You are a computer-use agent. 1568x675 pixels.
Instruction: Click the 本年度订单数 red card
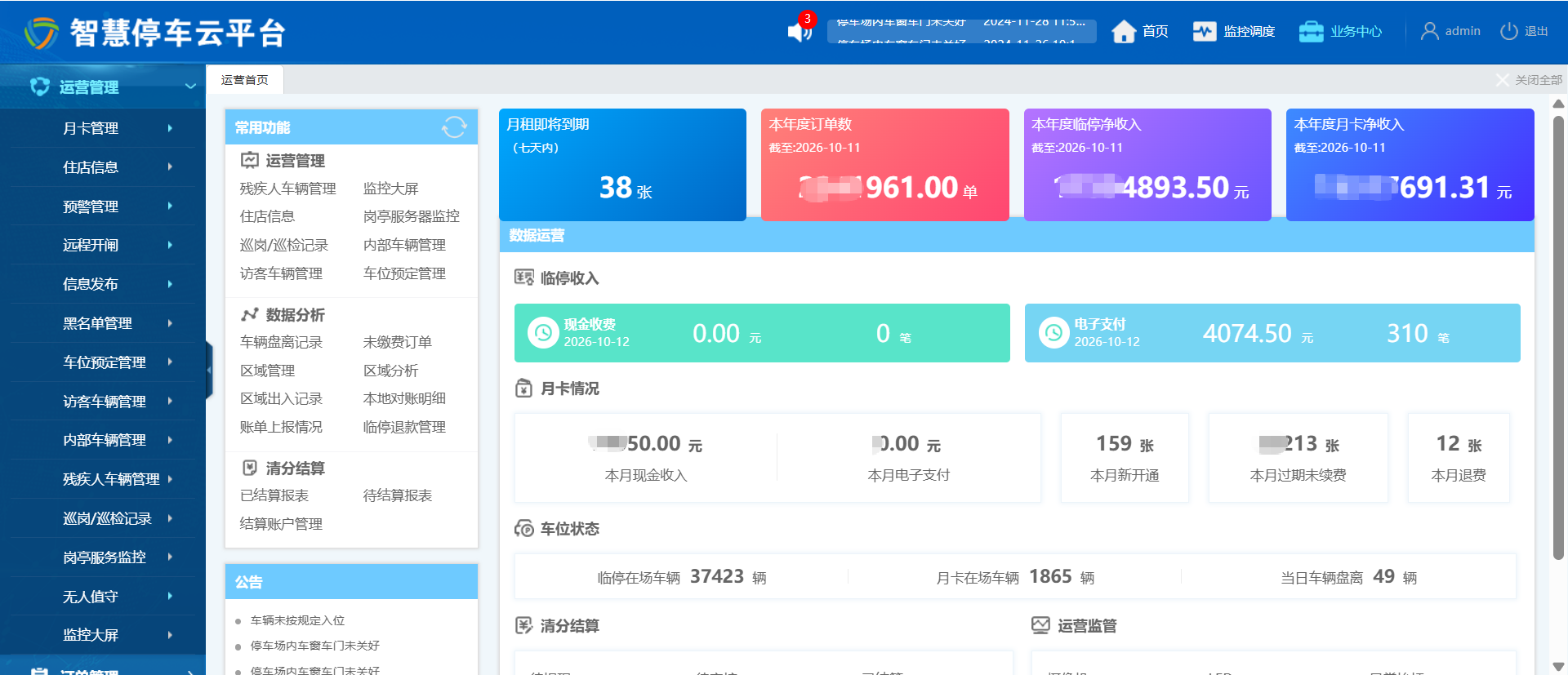885,165
